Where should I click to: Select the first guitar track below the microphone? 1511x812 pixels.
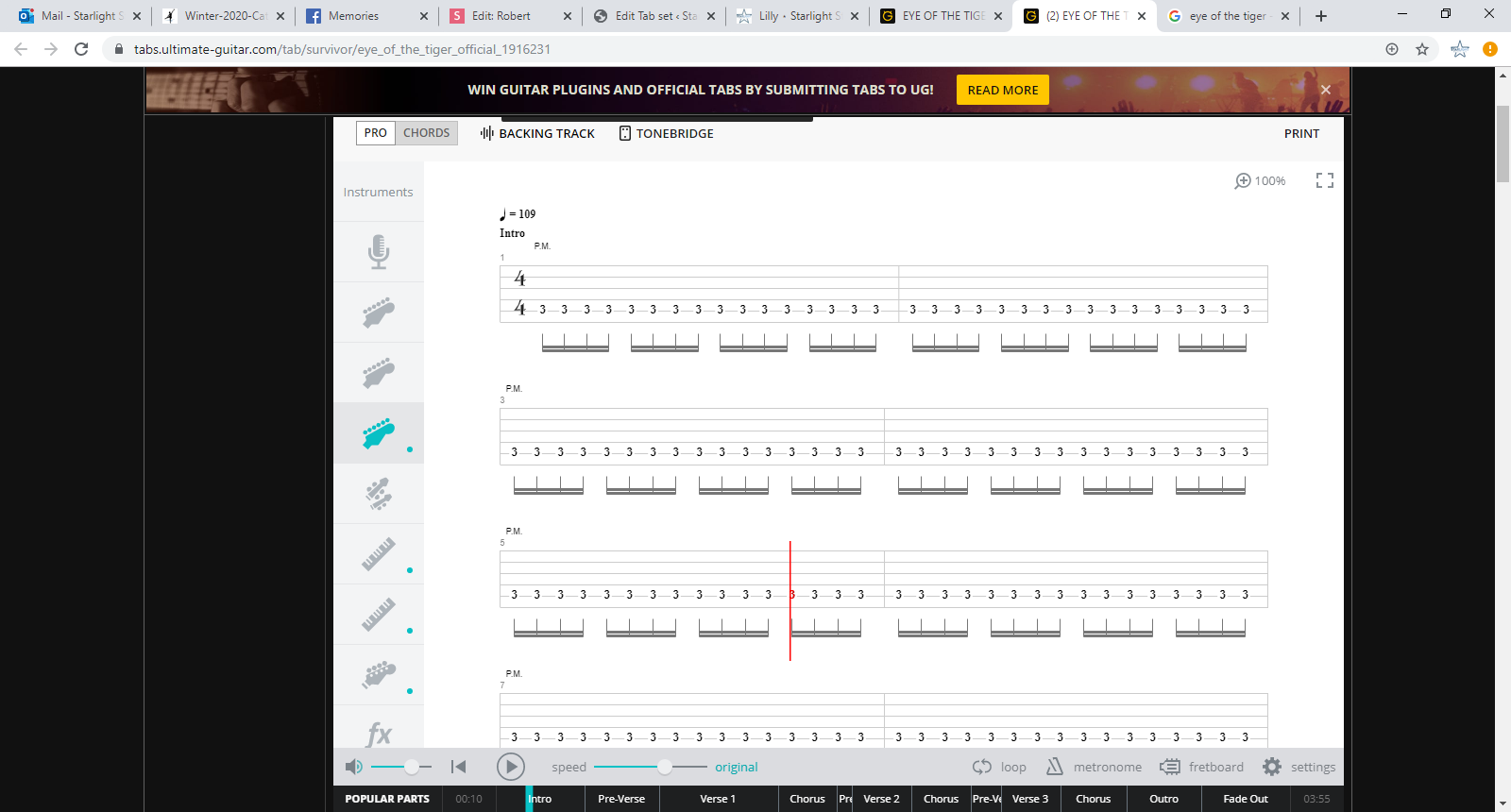coord(379,313)
